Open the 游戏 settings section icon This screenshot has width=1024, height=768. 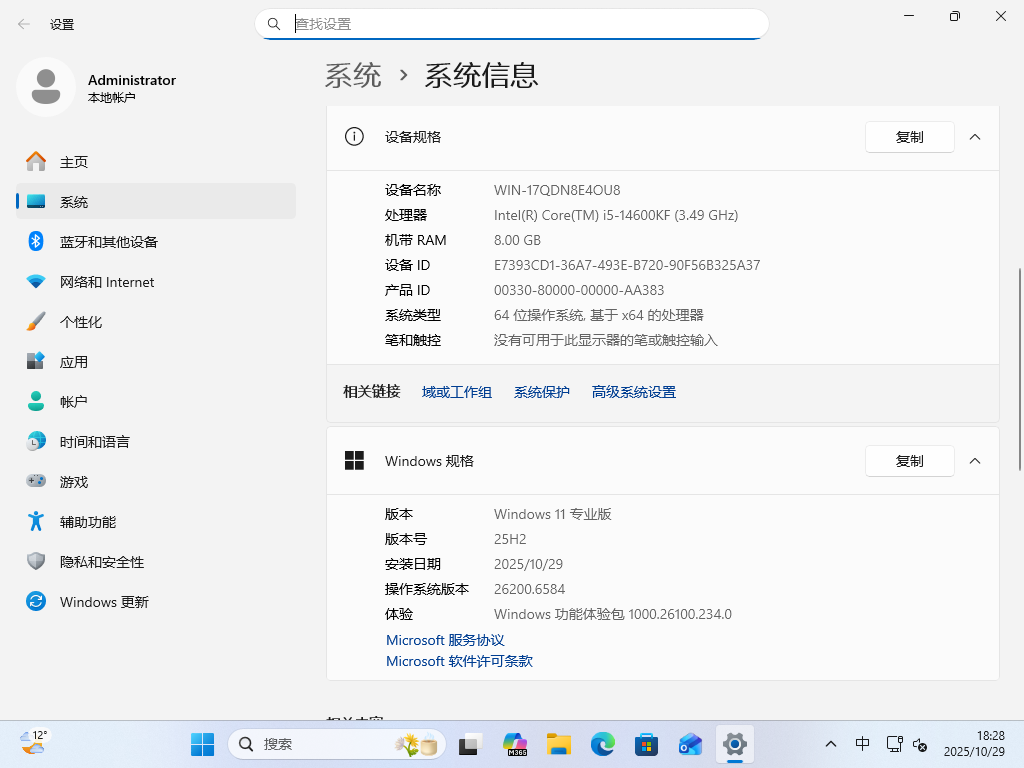point(35,481)
